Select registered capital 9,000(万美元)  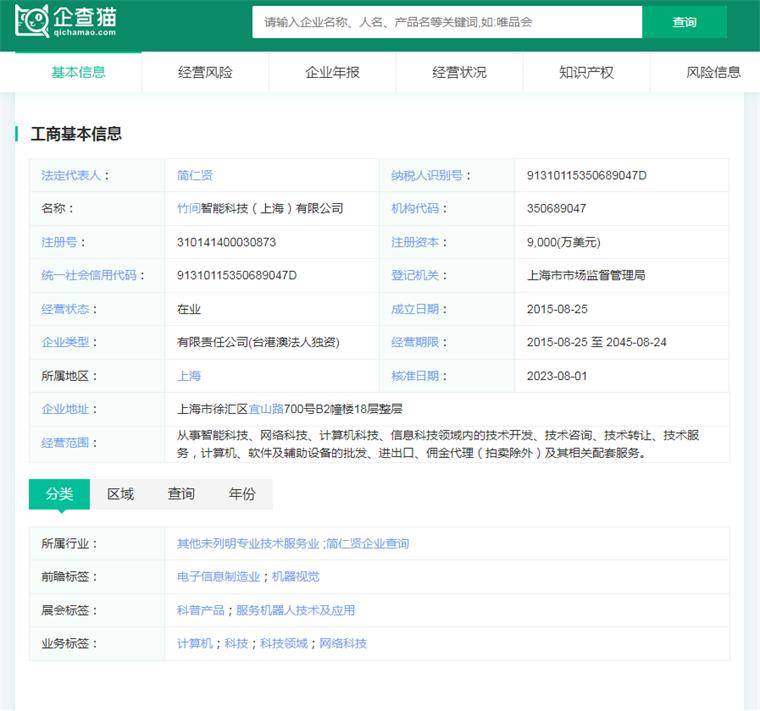(564, 242)
